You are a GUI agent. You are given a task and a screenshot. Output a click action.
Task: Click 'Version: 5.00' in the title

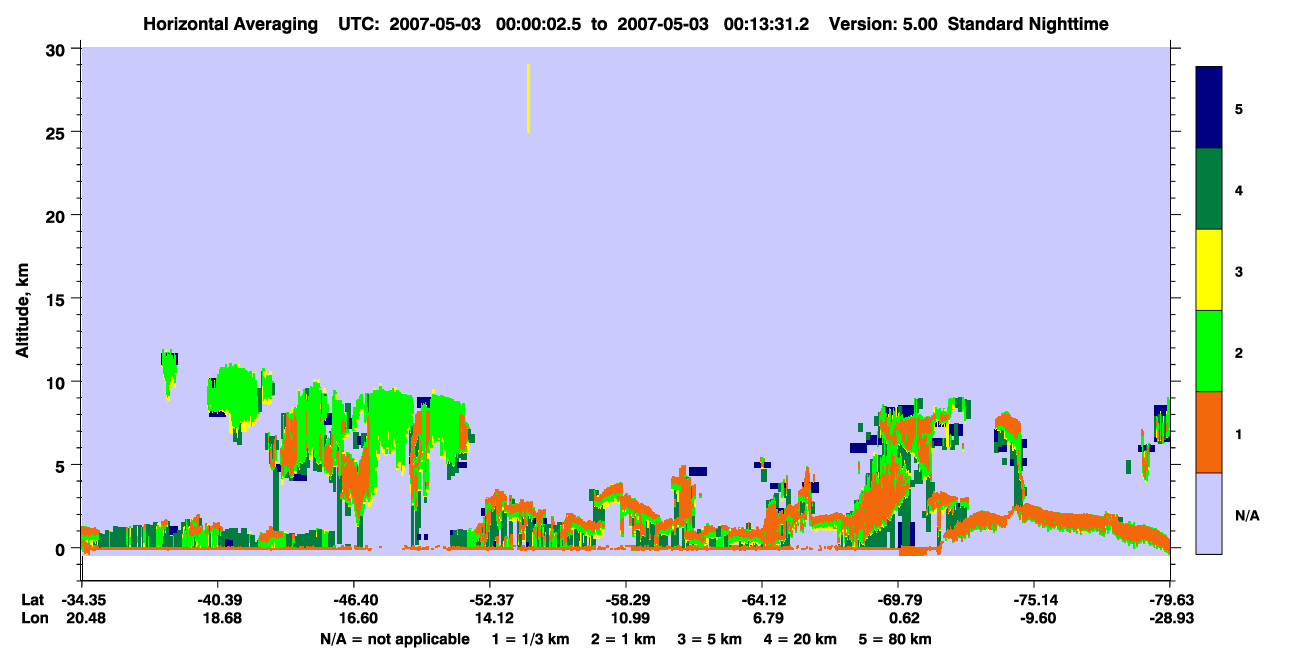point(884,23)
